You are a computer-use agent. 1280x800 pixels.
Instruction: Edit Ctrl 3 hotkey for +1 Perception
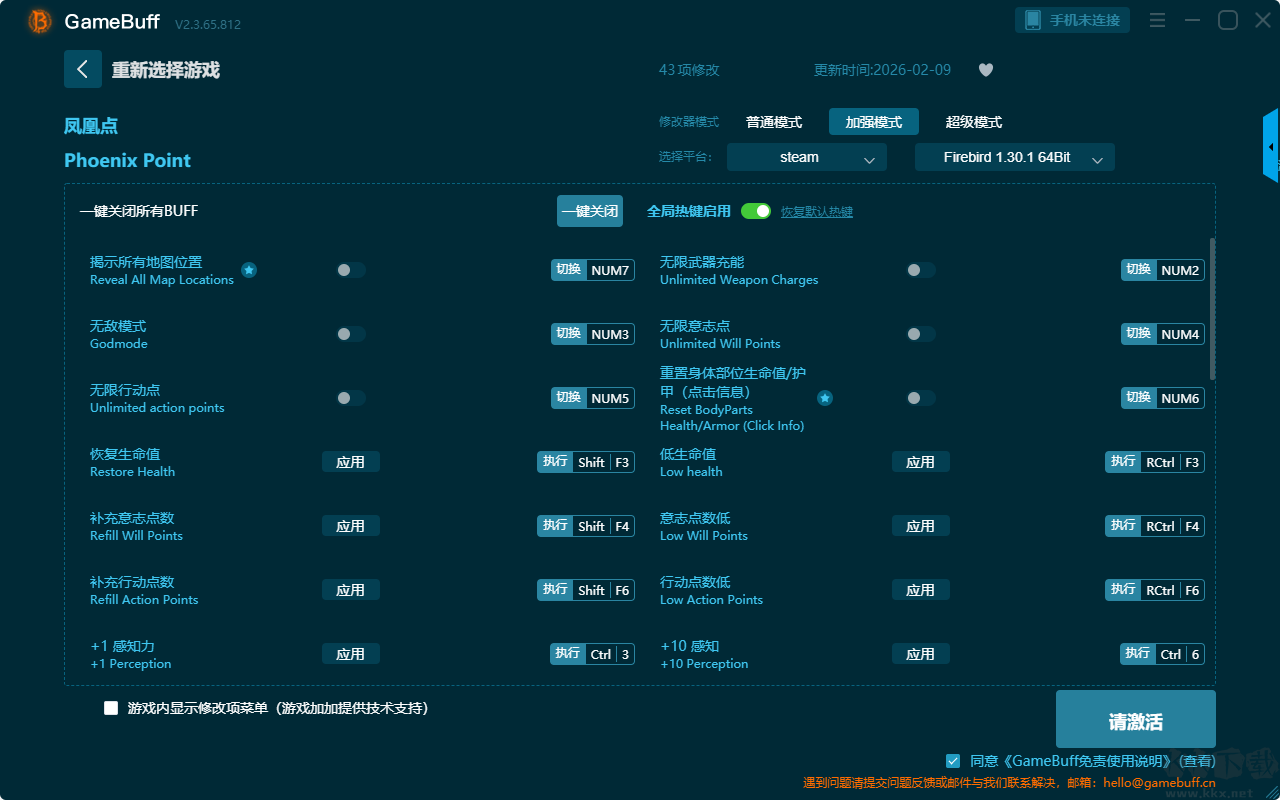(x=592, y=654)
